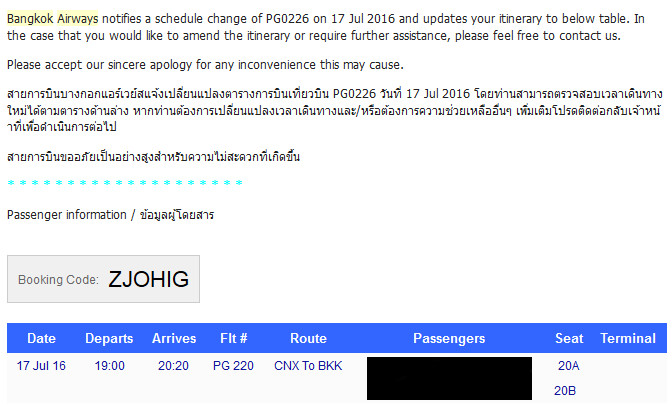Click the Booking Code label

point(58,280)
